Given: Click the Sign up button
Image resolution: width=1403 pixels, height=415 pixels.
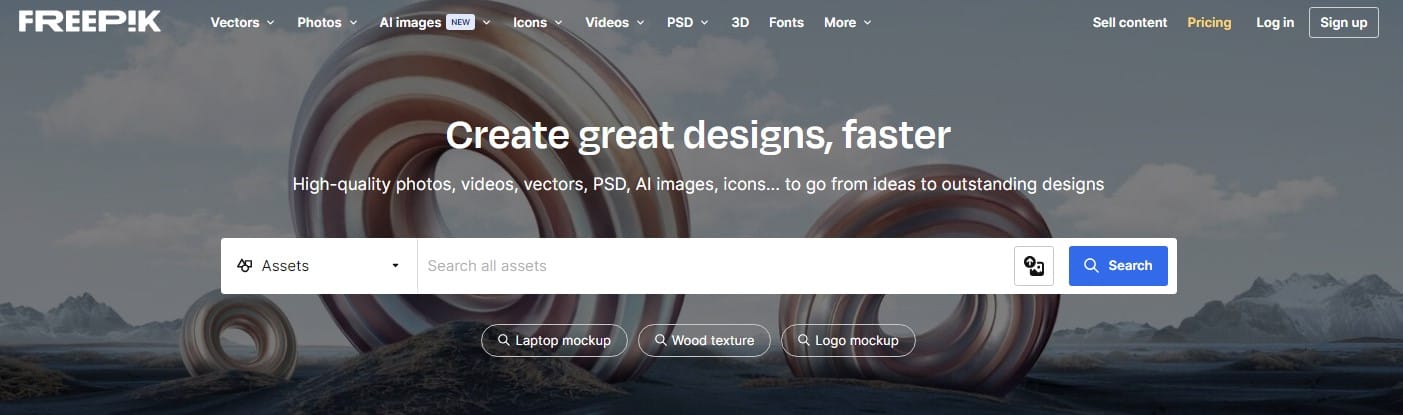Looking at the screenshot, I should [x=1343, y=22].
